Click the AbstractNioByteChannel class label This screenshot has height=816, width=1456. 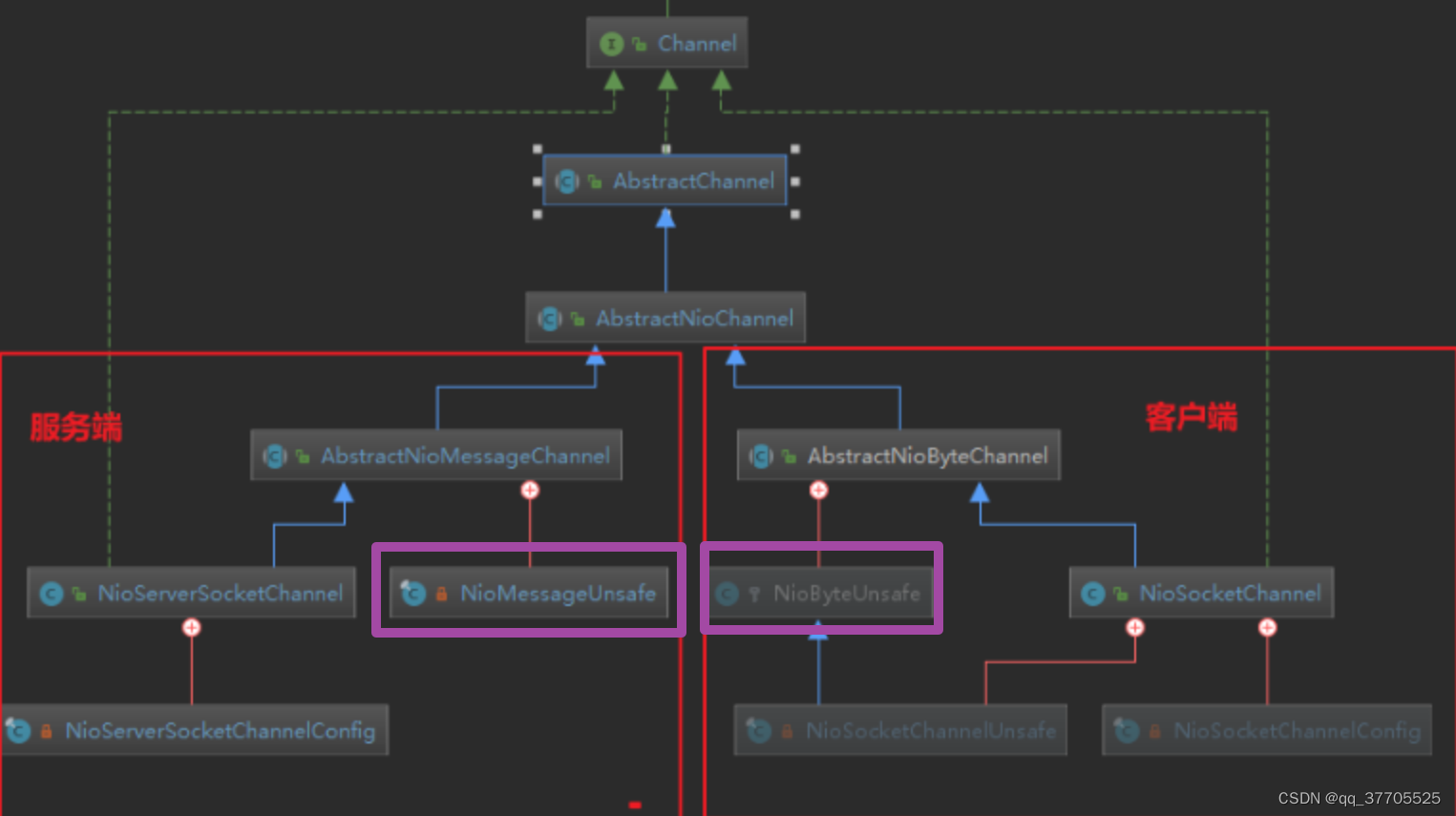click(x=927, y=456)
